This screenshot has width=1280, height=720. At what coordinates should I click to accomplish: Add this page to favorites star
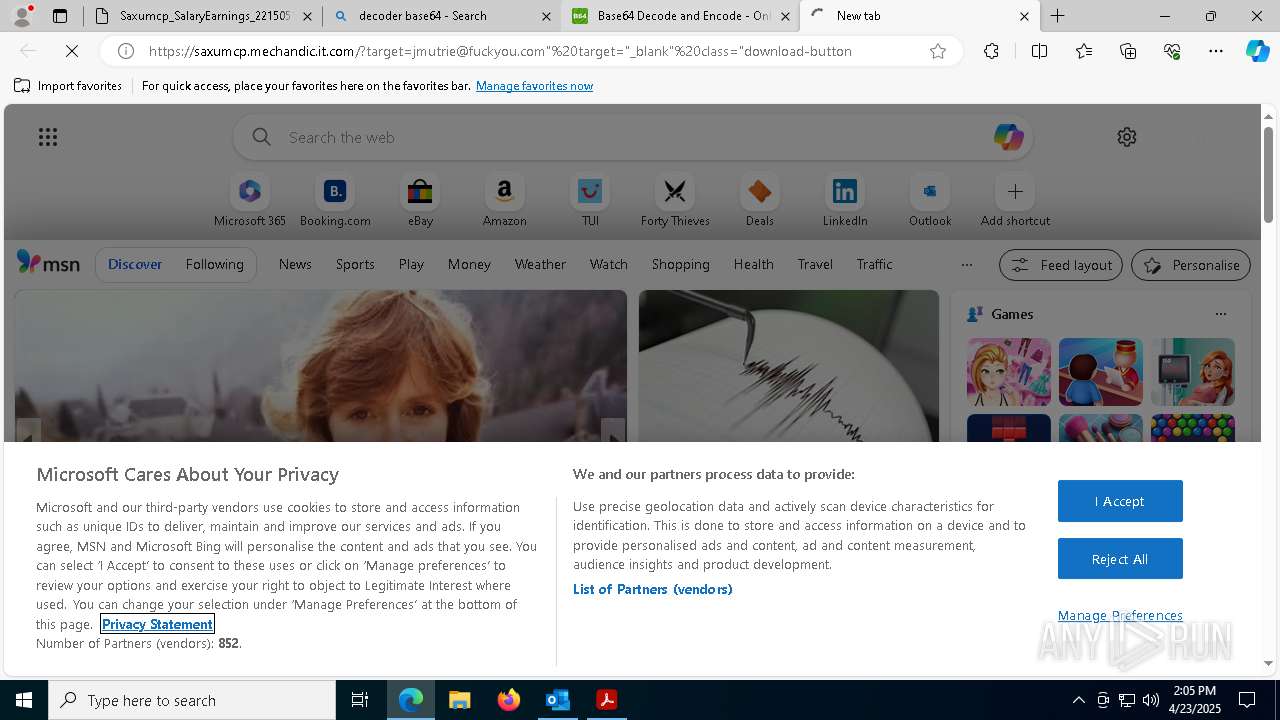click(x=938, y=51)
